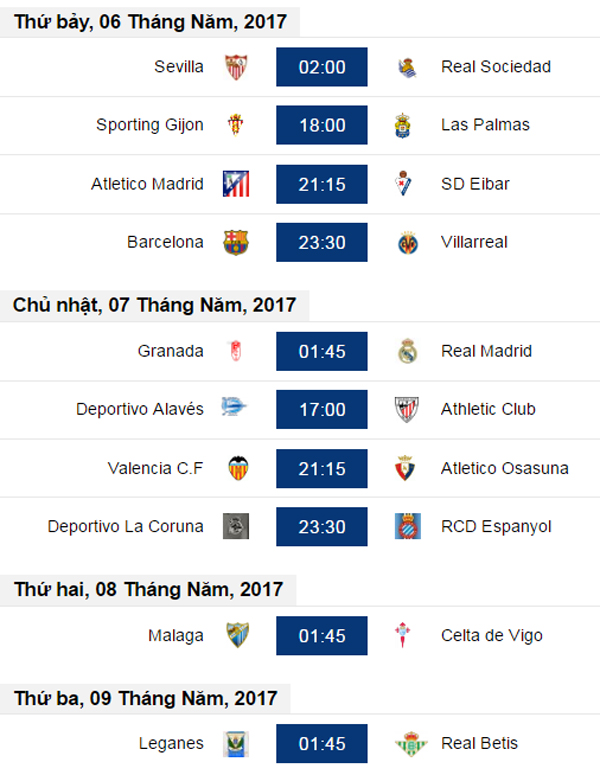Screen dimensions: 600x775
Task: Open the Granada team name link
Action: (x=171, y=351)
